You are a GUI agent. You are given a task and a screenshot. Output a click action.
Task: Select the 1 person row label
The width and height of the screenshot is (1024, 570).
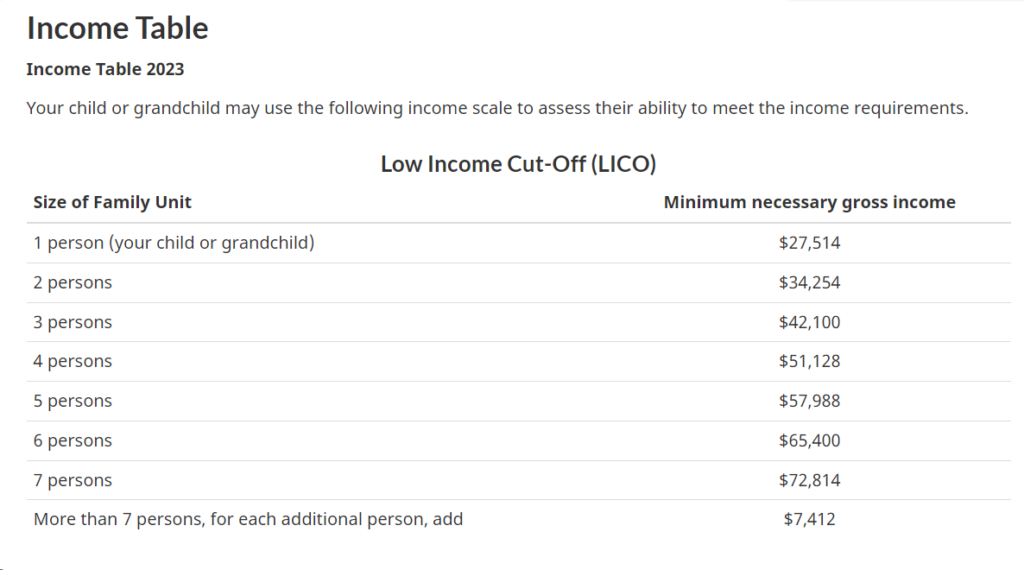(x=174, y=242)
